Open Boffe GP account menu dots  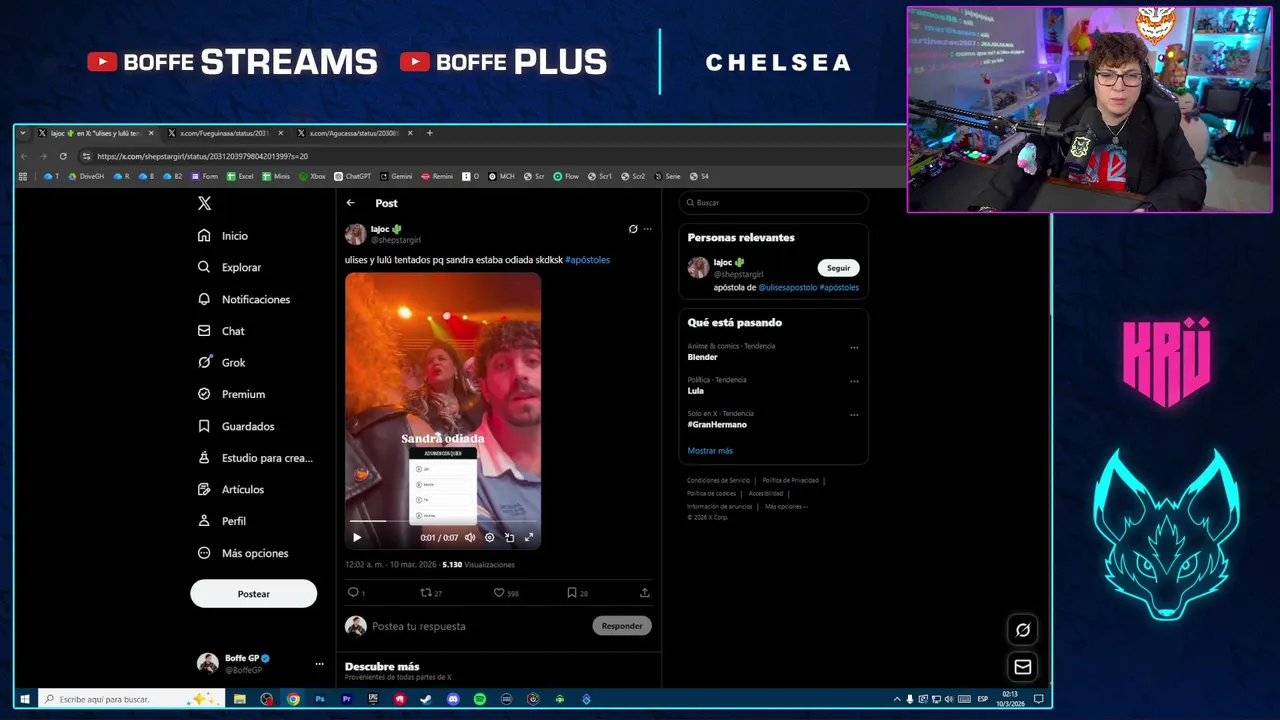click(x=319, y=664)
